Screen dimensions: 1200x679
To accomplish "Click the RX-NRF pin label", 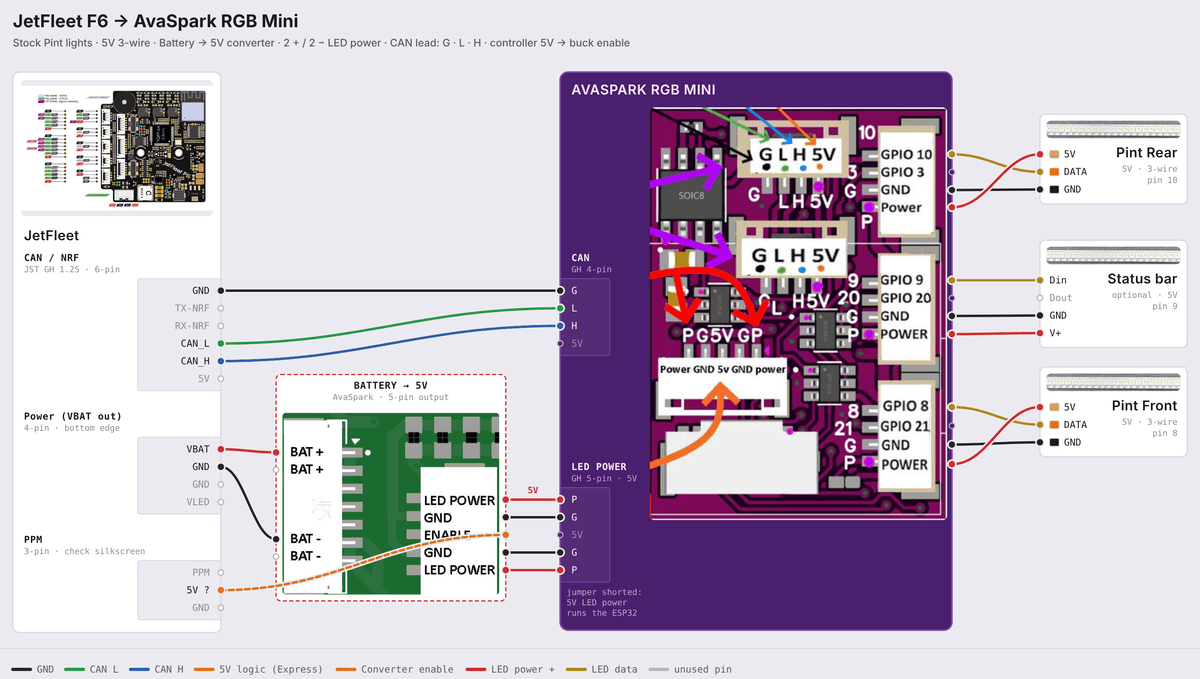I will [x=192, y=326].
